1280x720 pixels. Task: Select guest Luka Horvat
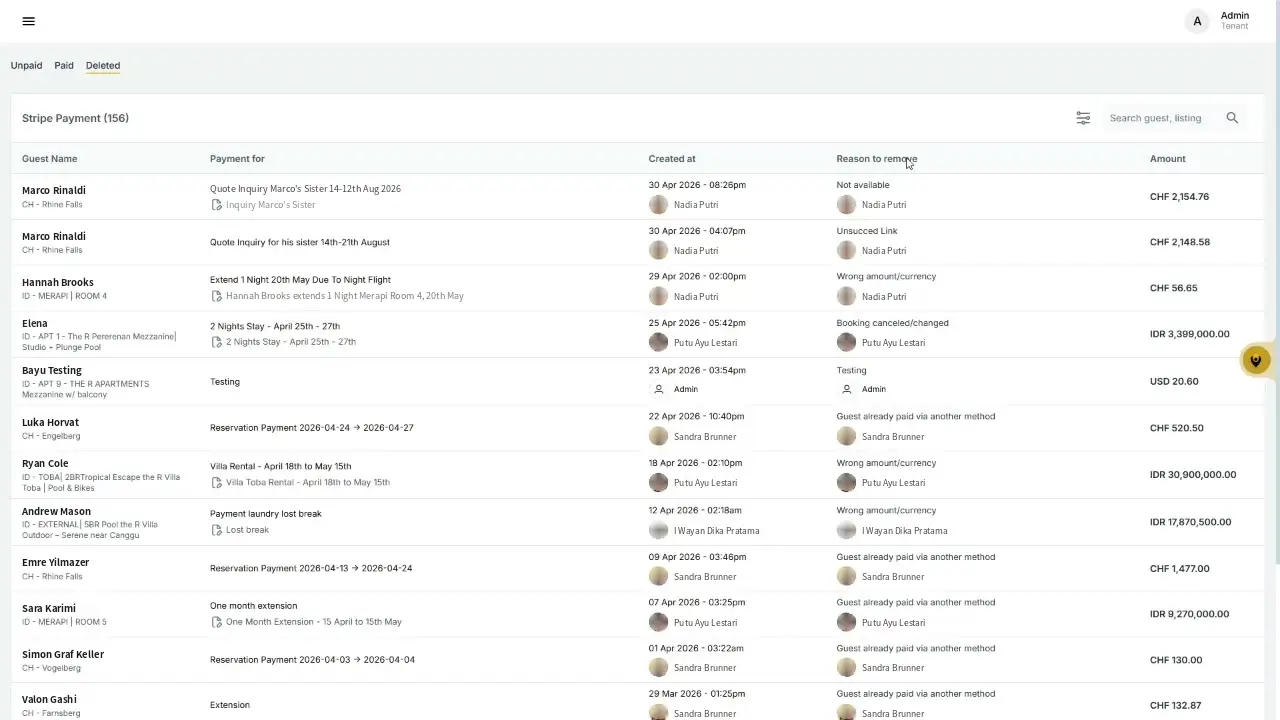click(x=50, y=422)
